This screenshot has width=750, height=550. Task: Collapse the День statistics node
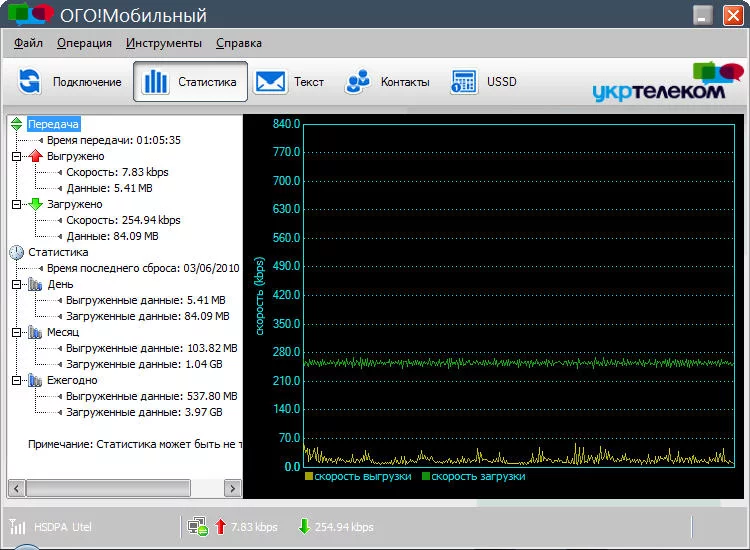16,284
